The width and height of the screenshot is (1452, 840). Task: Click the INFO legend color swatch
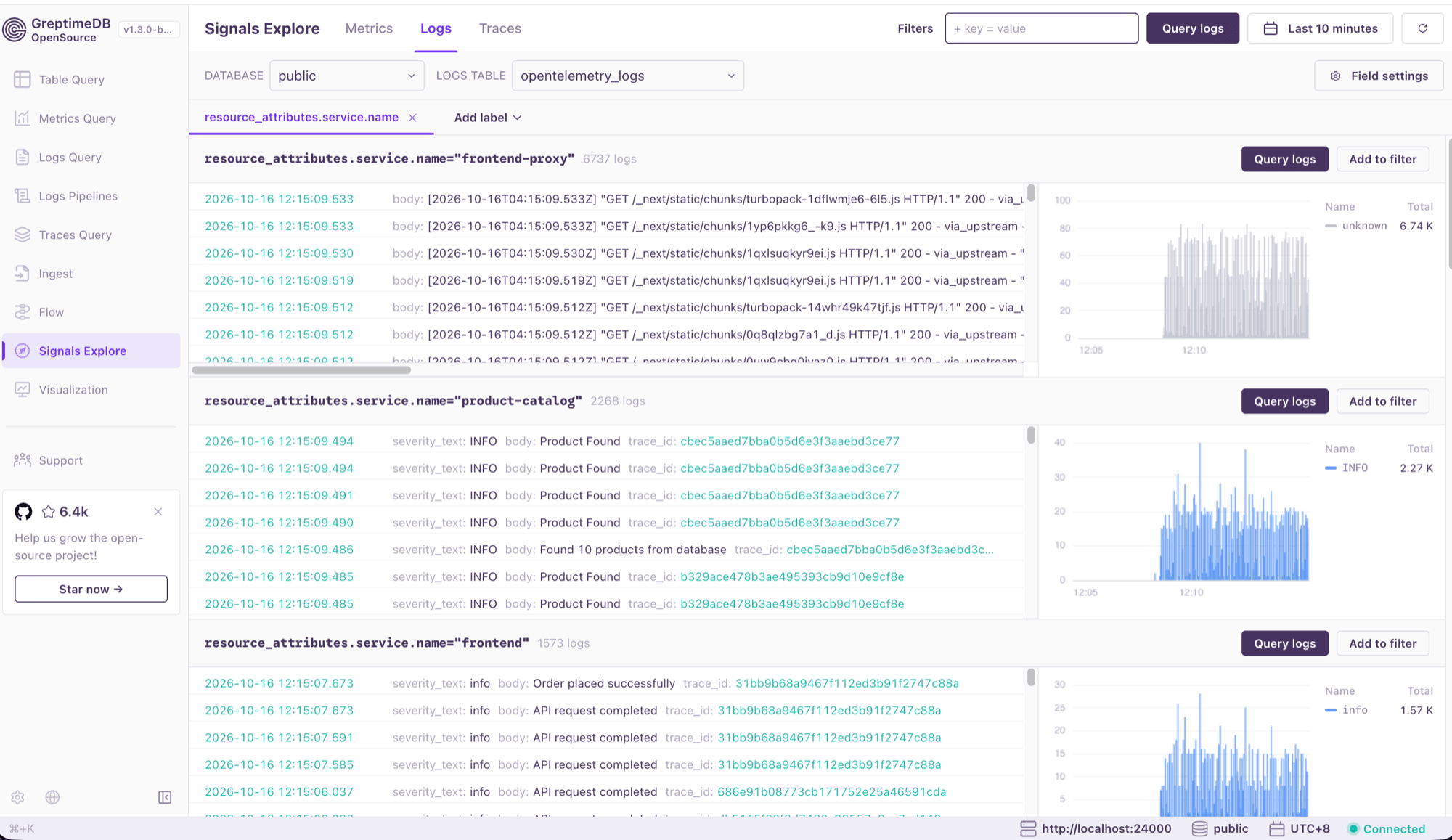click(x=1331, y=468)
